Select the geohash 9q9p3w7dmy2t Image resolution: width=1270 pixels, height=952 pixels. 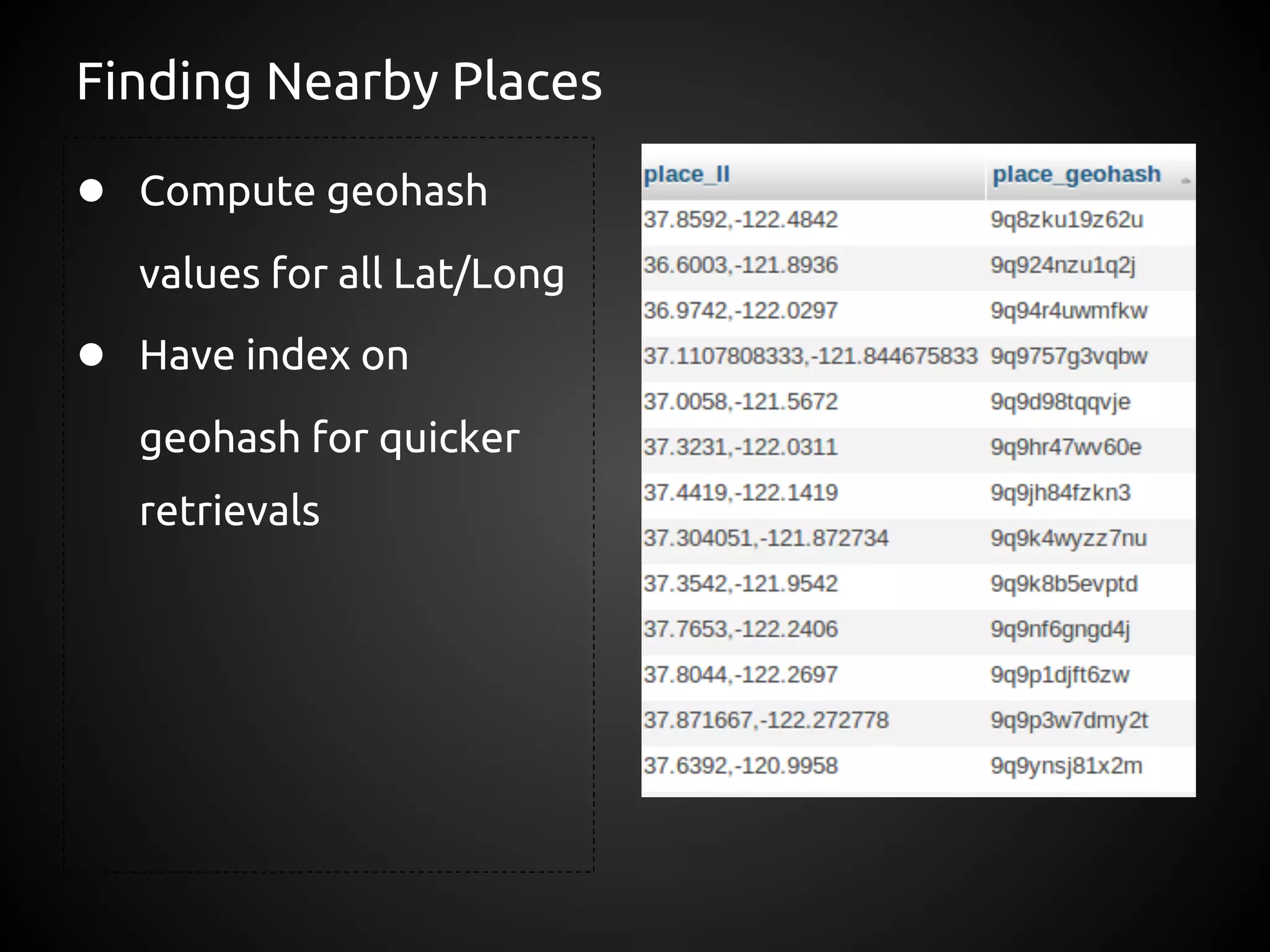pyautogui.click(x=1069, y=721)
